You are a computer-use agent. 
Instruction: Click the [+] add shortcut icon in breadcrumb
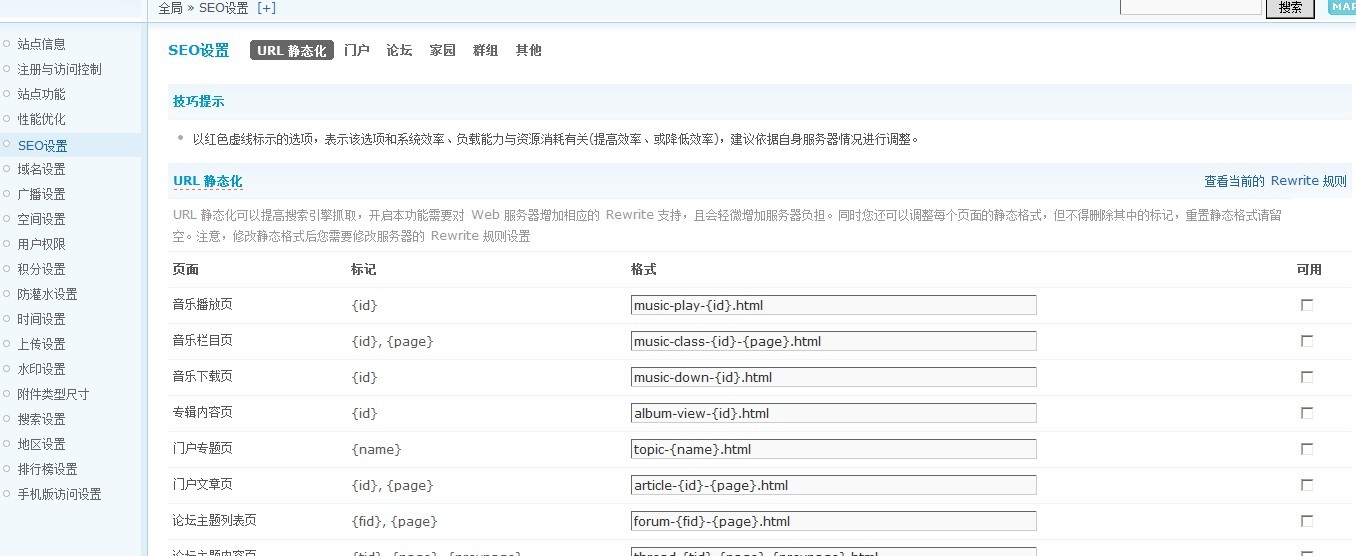point(266,8)
